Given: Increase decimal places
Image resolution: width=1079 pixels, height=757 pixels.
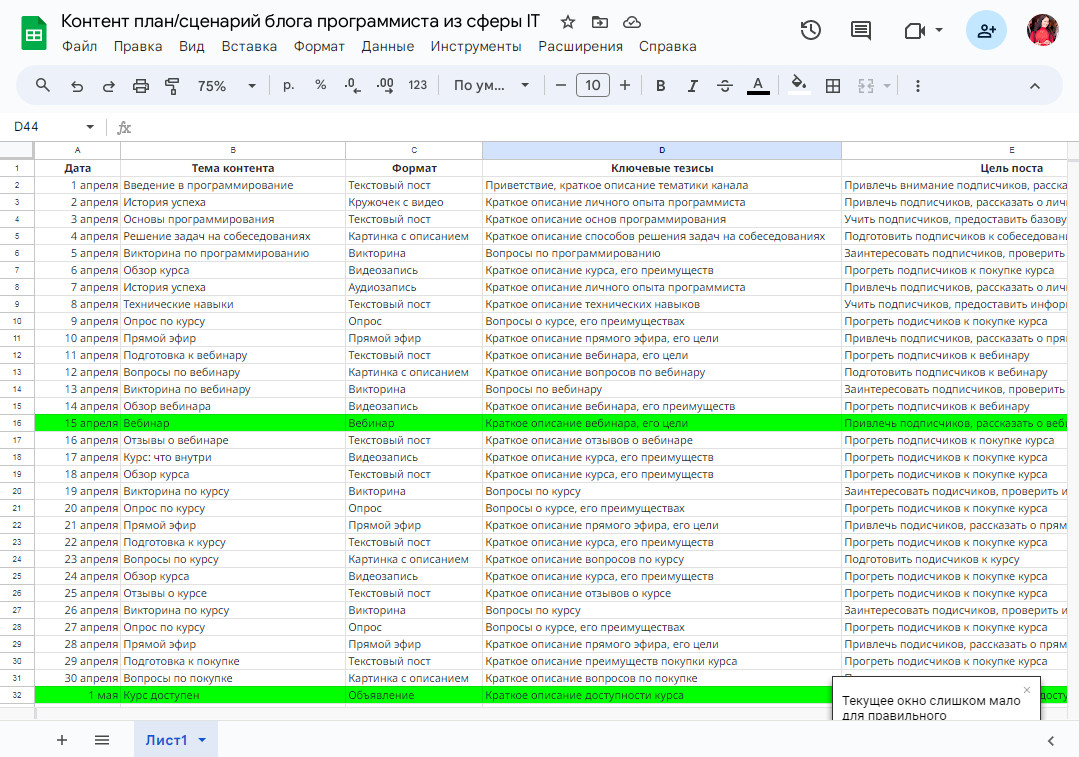Looking at the screenshot, I should pos(385,85).
